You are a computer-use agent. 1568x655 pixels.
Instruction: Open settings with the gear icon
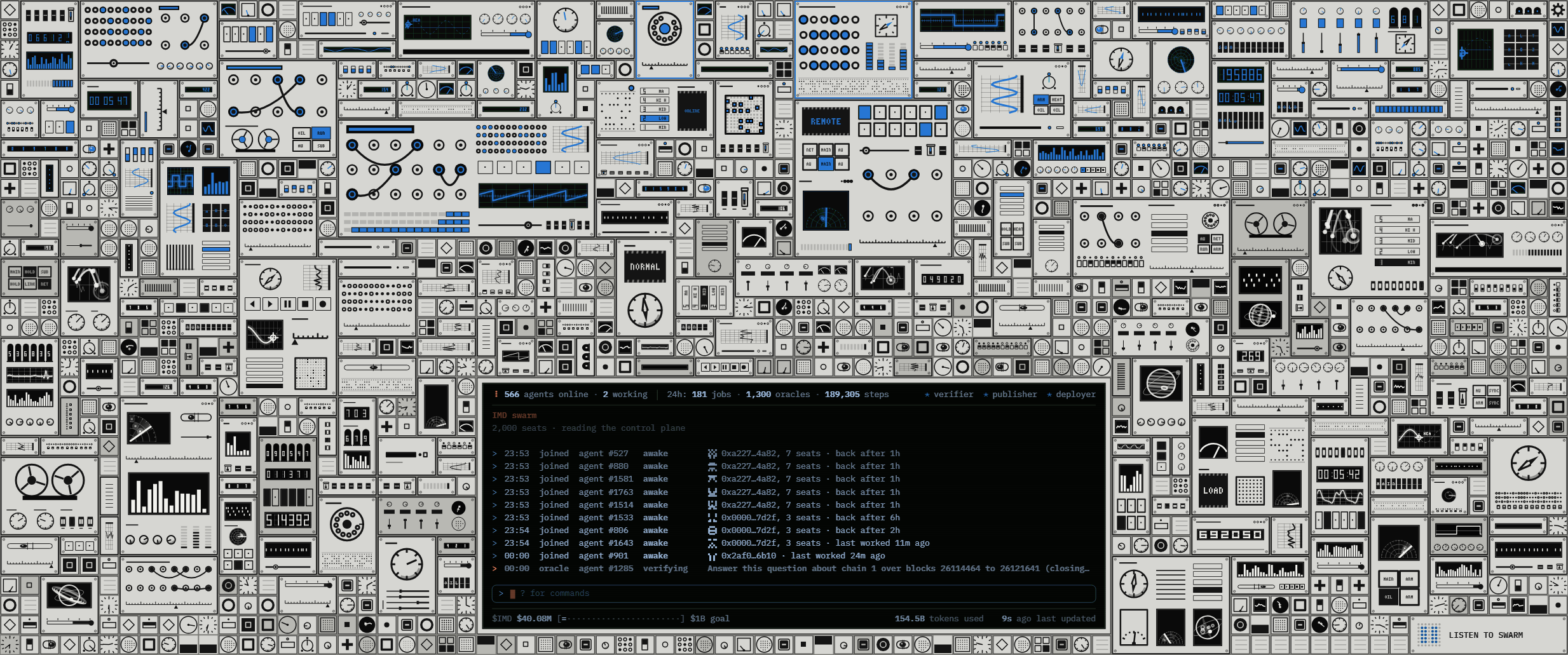(1558, 10)
